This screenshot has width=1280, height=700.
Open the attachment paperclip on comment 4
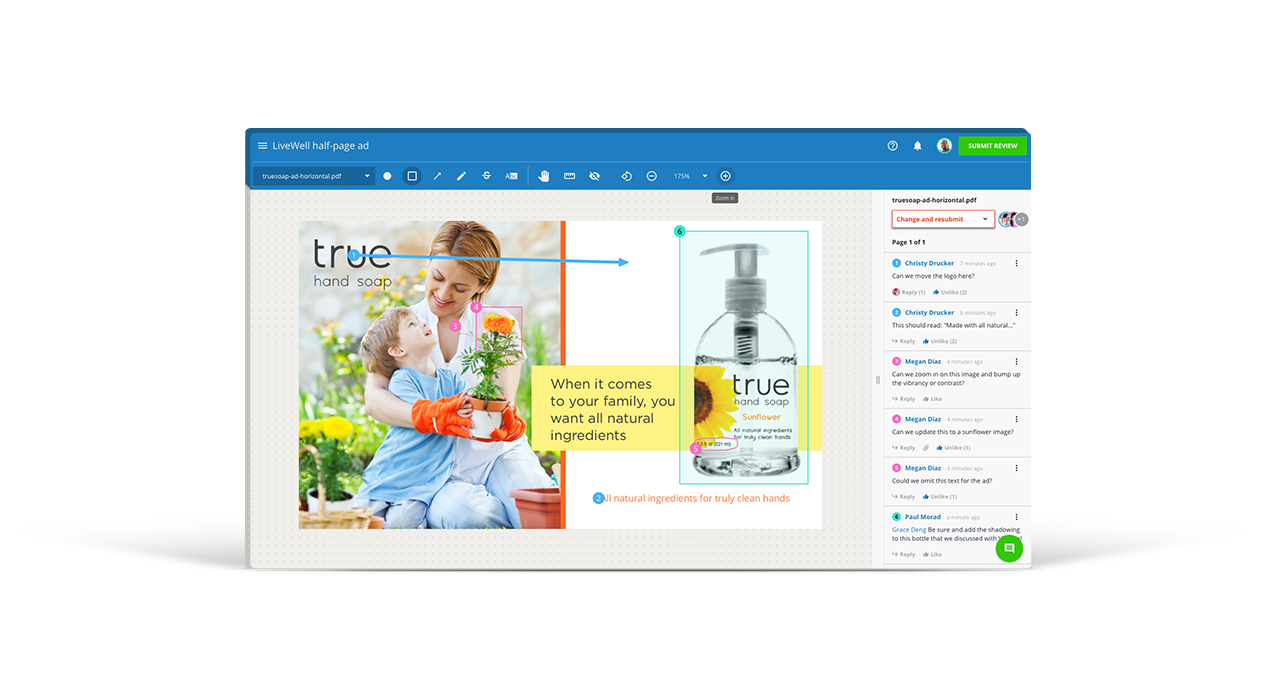[926, 448]
